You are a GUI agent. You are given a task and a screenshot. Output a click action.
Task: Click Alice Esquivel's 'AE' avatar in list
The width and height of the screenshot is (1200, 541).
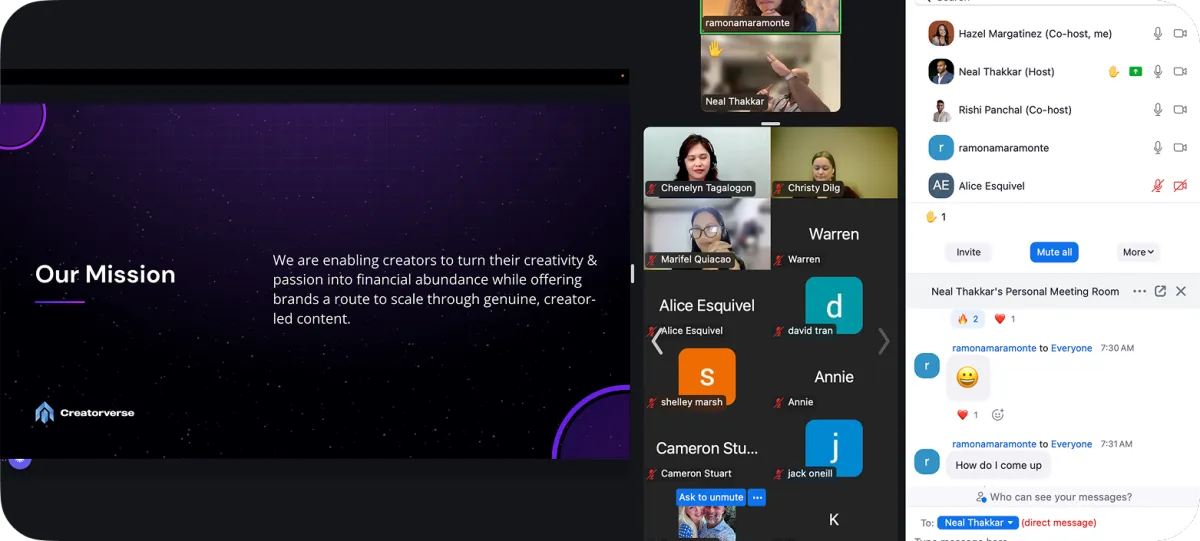coord(941,186)
